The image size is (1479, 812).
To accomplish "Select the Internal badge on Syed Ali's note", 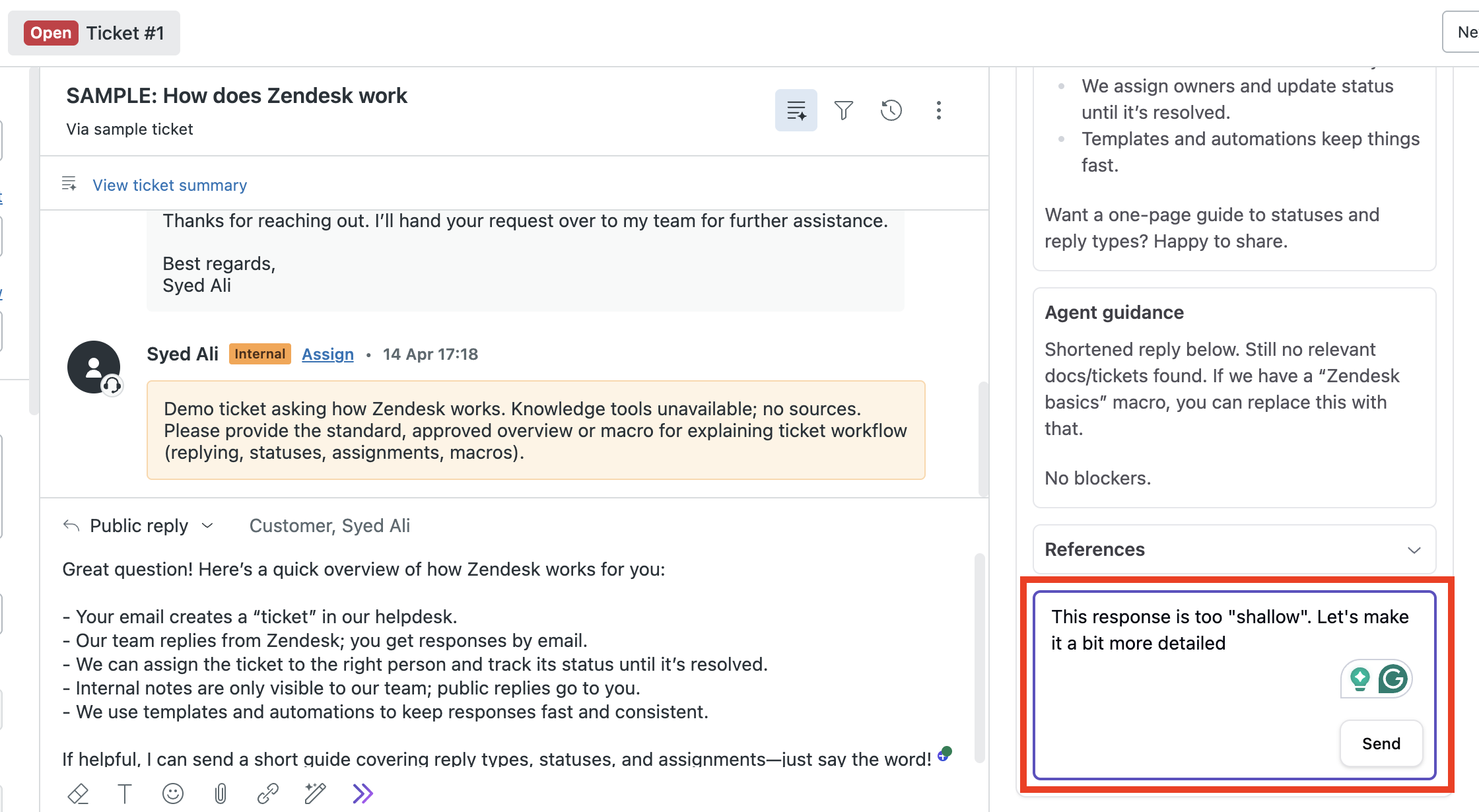I will 259,354.
